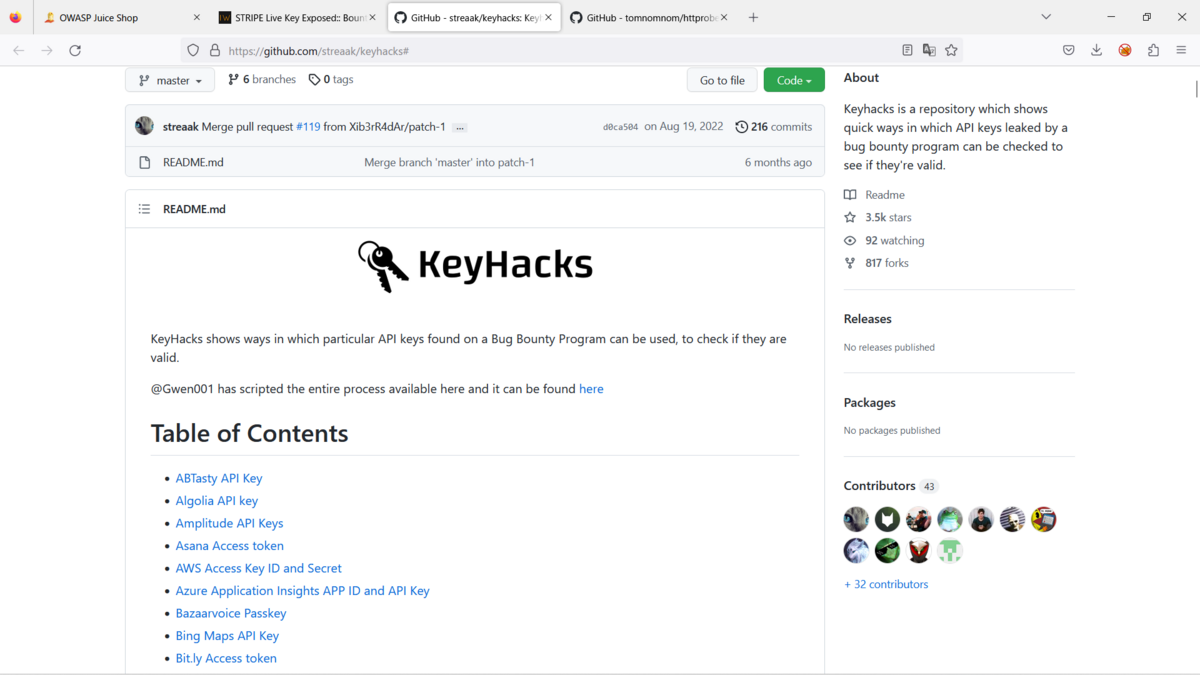Click the Readme book icon in About

pos(851,194)
